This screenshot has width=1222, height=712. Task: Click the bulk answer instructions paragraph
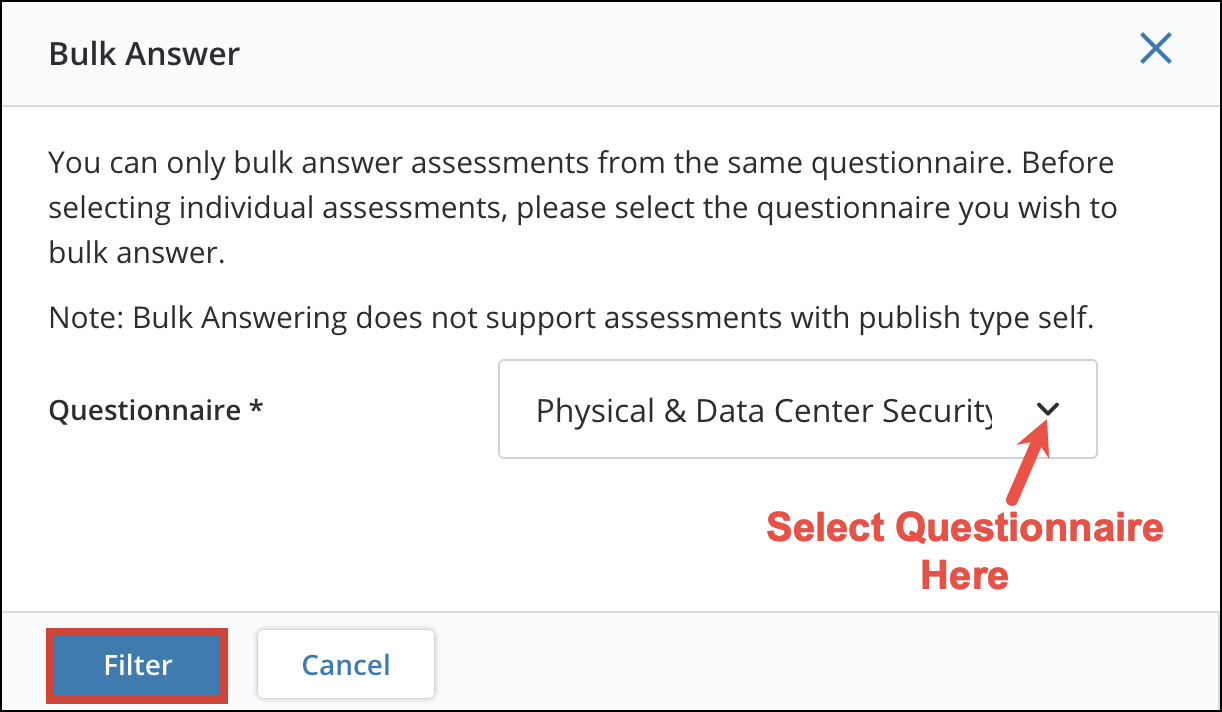(x=580, y=207)
